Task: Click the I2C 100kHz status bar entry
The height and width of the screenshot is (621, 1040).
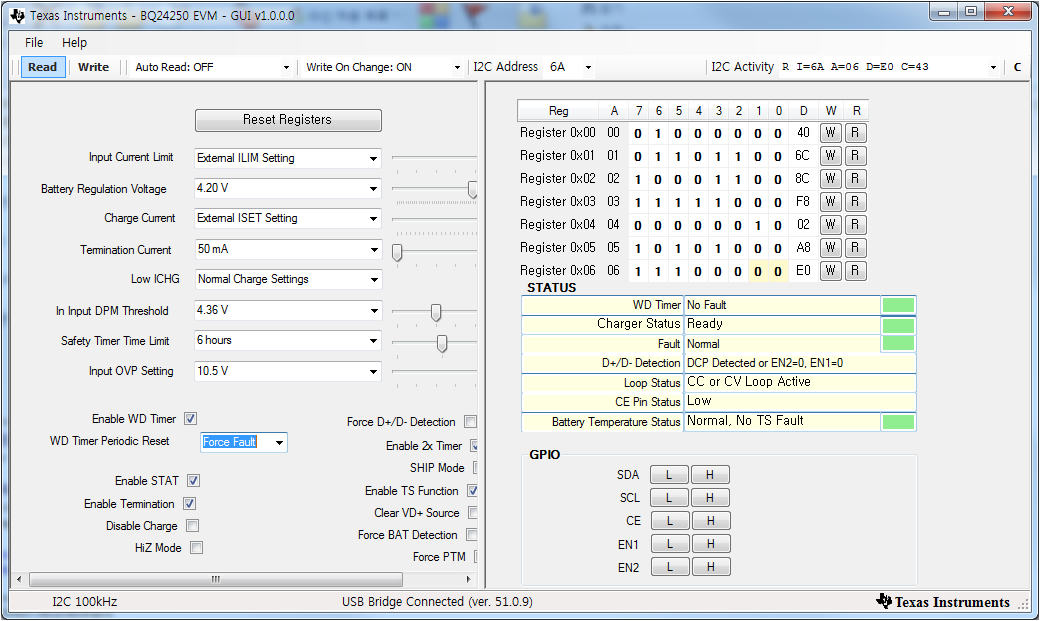Action: pyautogui.click(x=85, y=602)
